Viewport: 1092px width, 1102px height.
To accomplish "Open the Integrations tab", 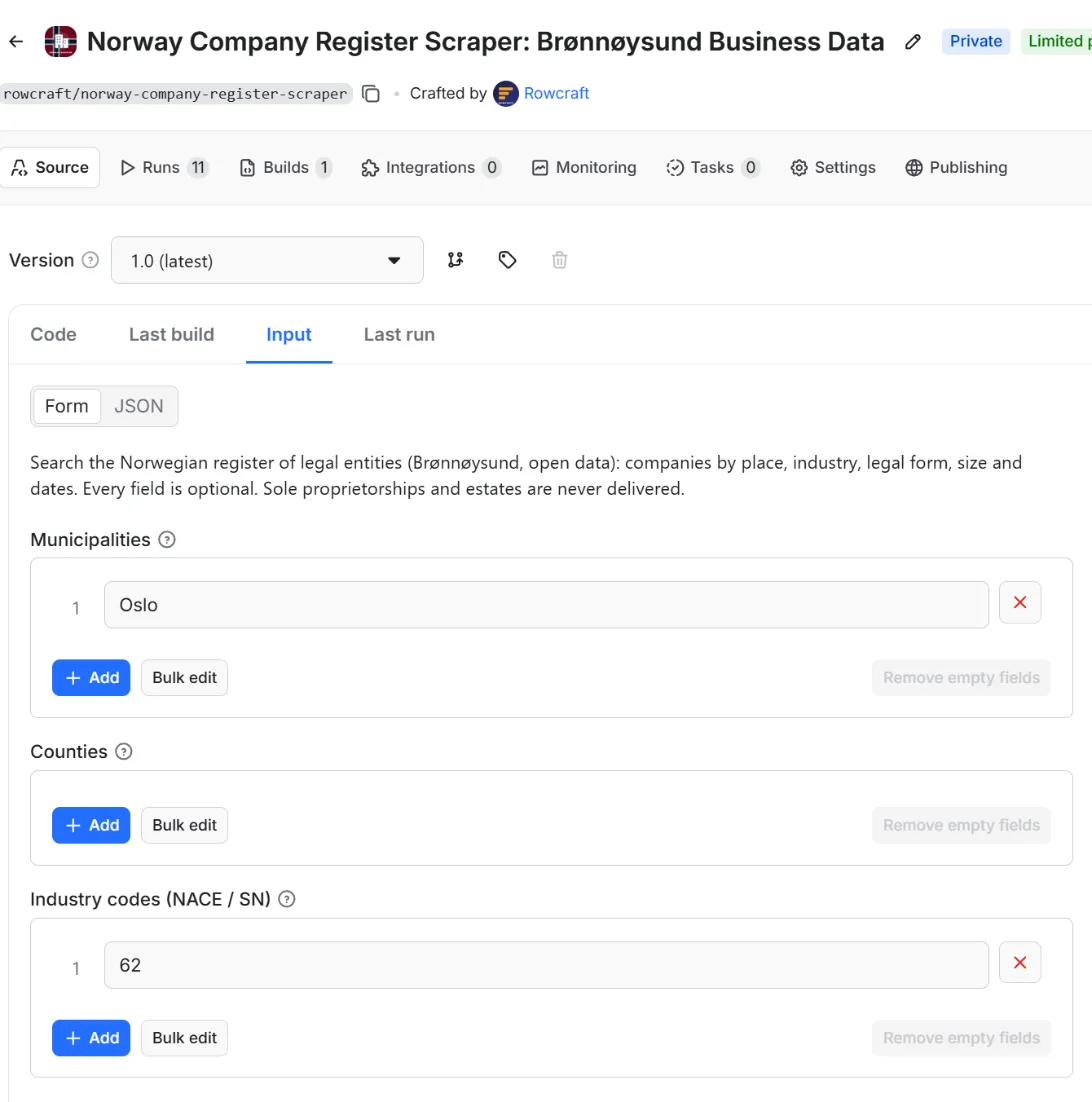I will pos(431,167).
